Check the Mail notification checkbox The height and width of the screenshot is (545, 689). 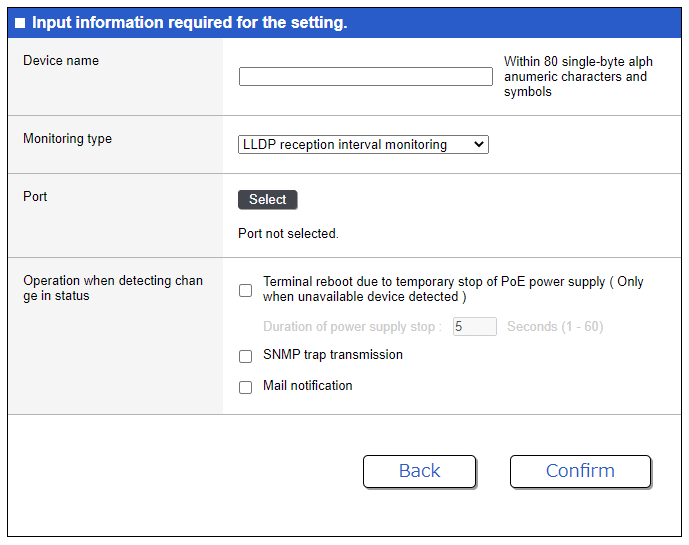click(x=245, y=387)
